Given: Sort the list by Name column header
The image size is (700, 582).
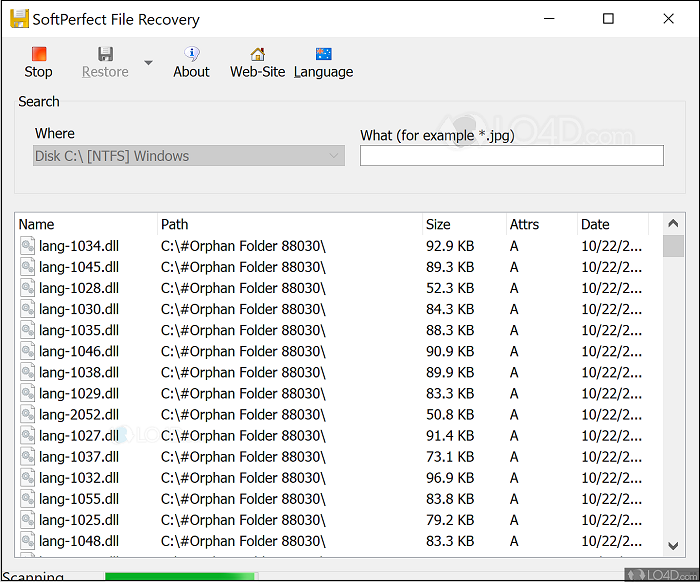Looking at the screenshot, I should pos(86,224).
